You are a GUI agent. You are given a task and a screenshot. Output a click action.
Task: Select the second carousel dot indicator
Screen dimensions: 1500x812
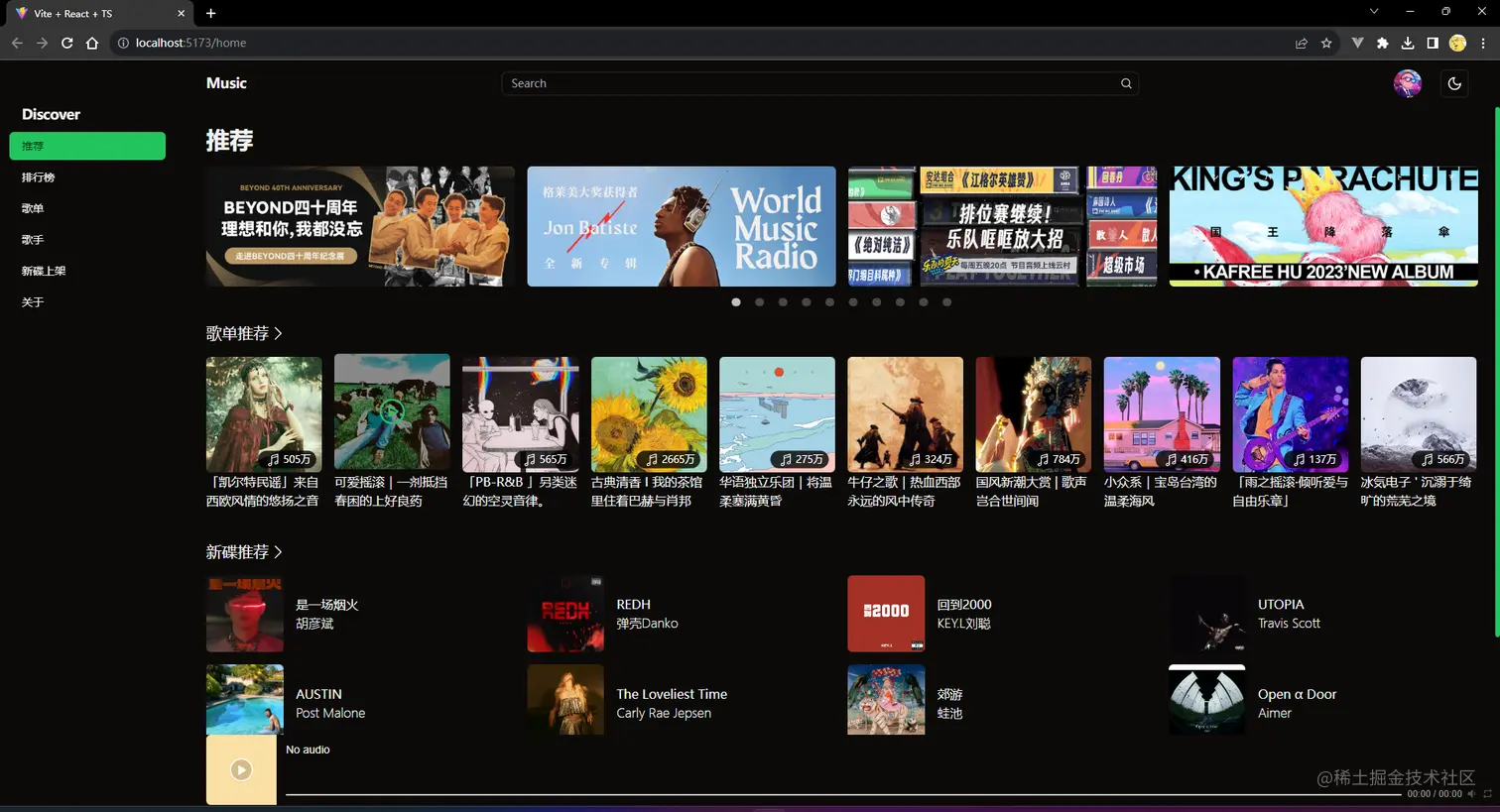759,302
